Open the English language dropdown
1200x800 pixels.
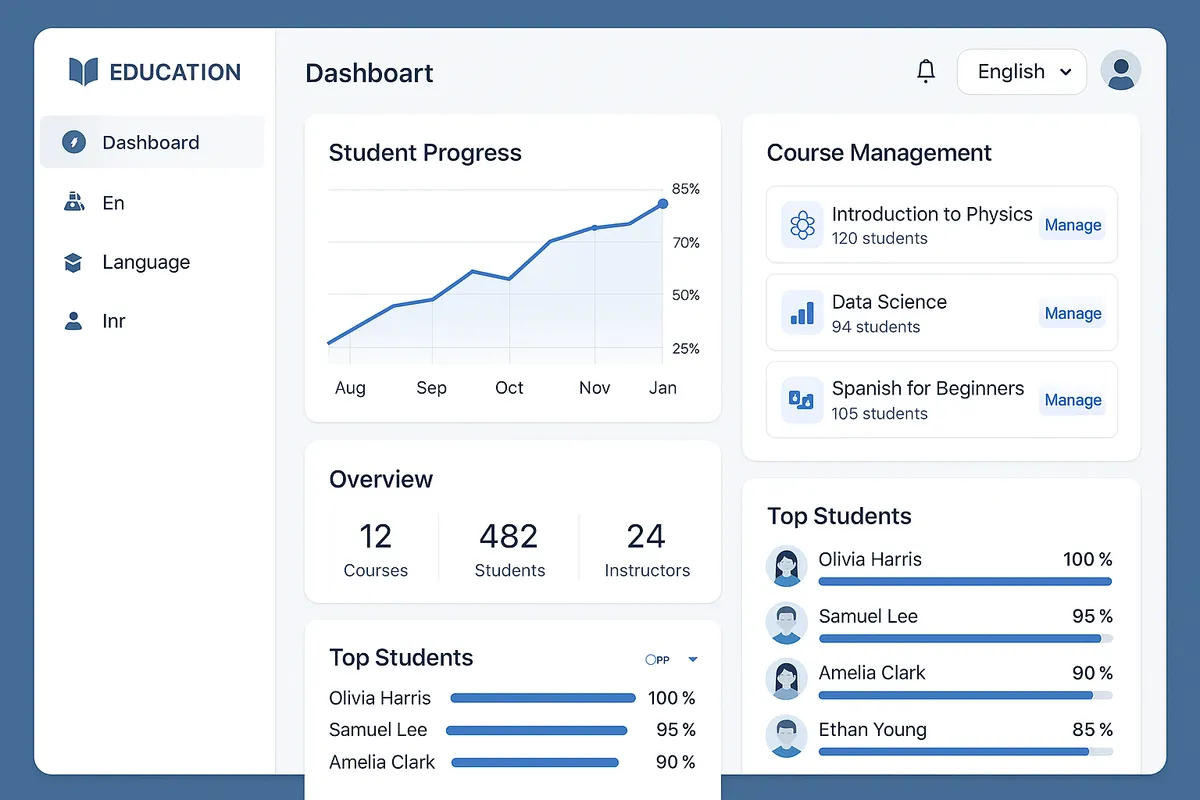(1021, 71)
